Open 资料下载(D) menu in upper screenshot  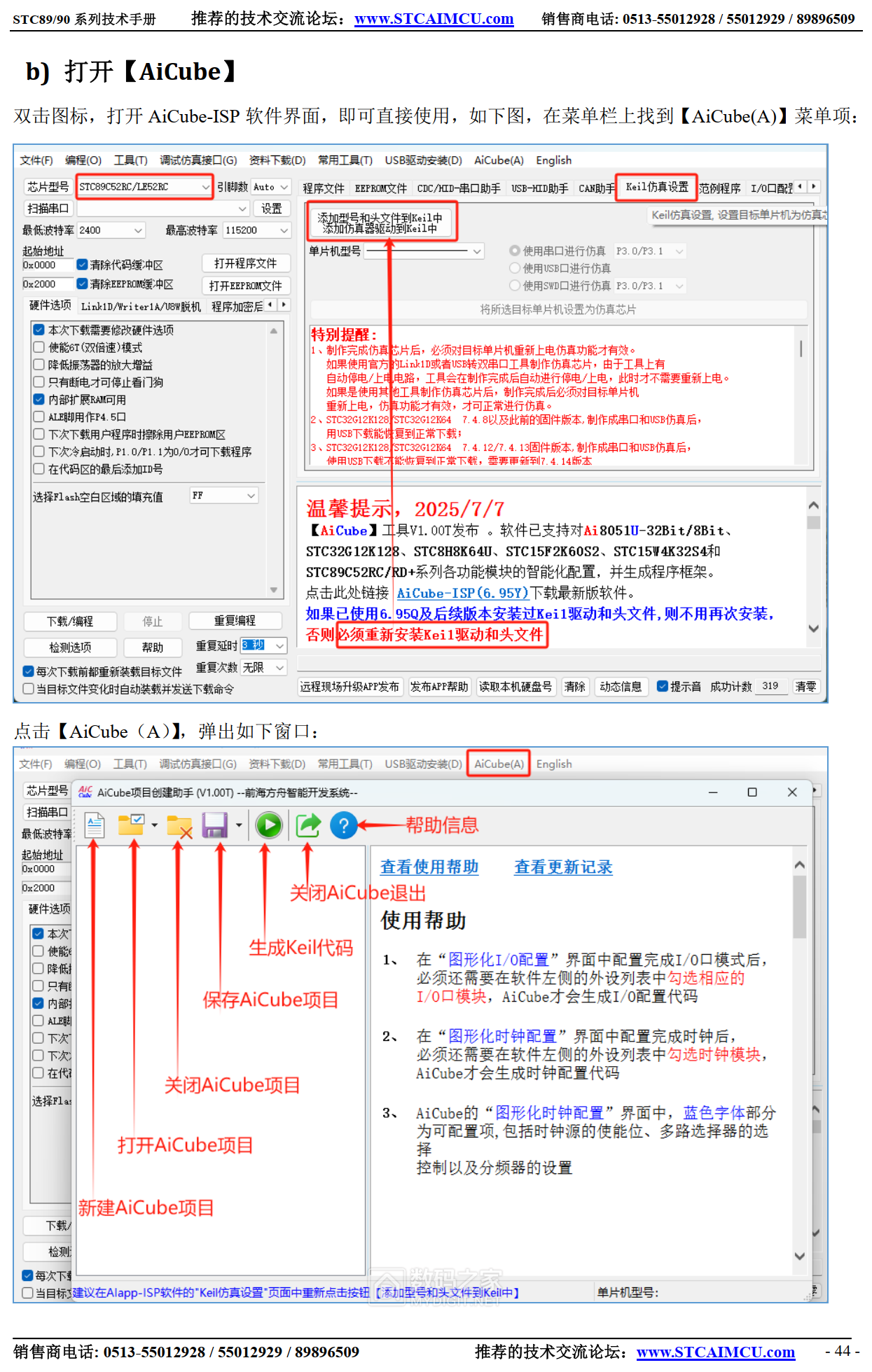point(277,160)
